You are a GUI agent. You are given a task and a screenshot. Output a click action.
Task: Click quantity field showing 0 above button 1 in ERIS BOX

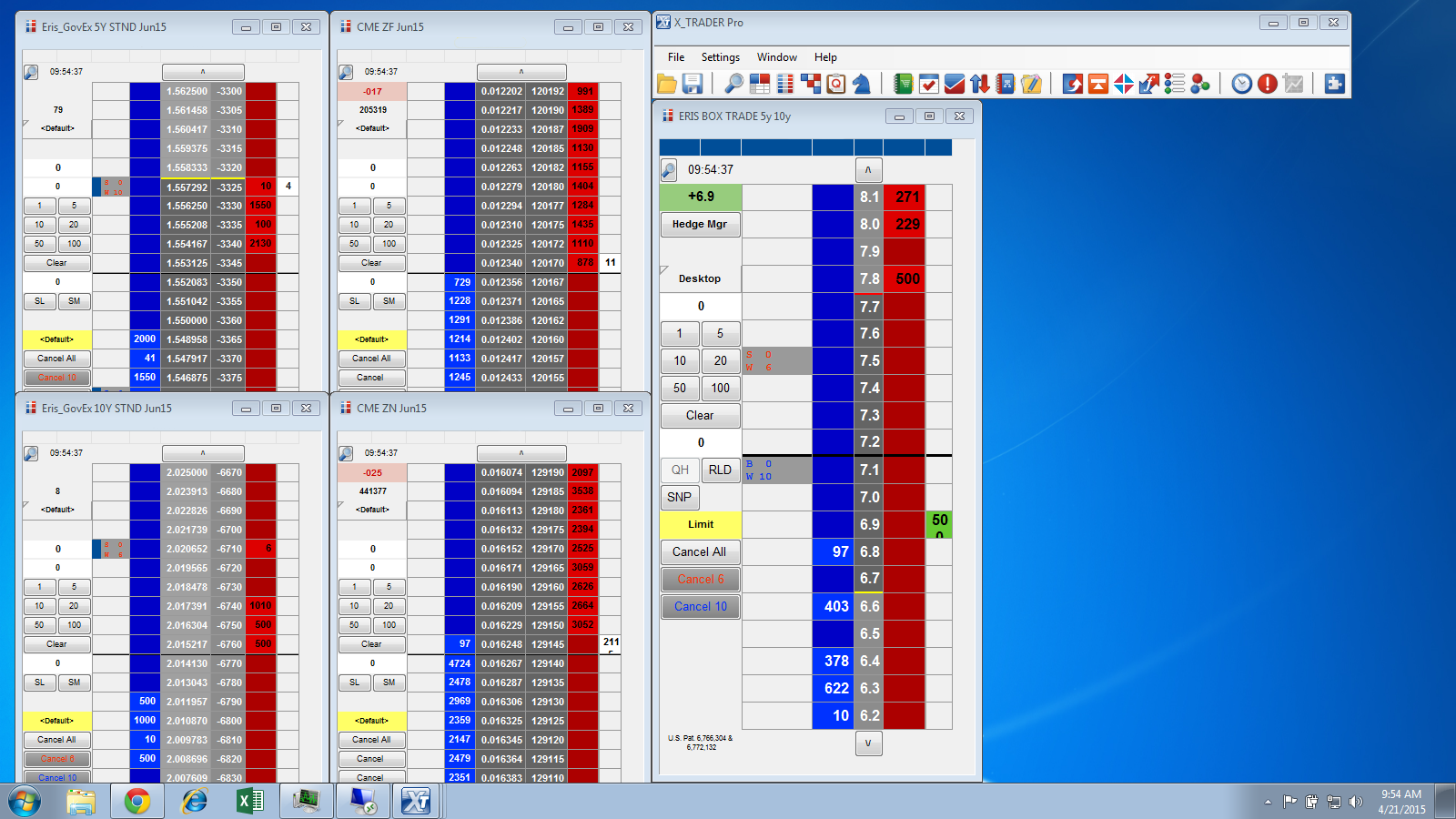[x=701, y=307]
